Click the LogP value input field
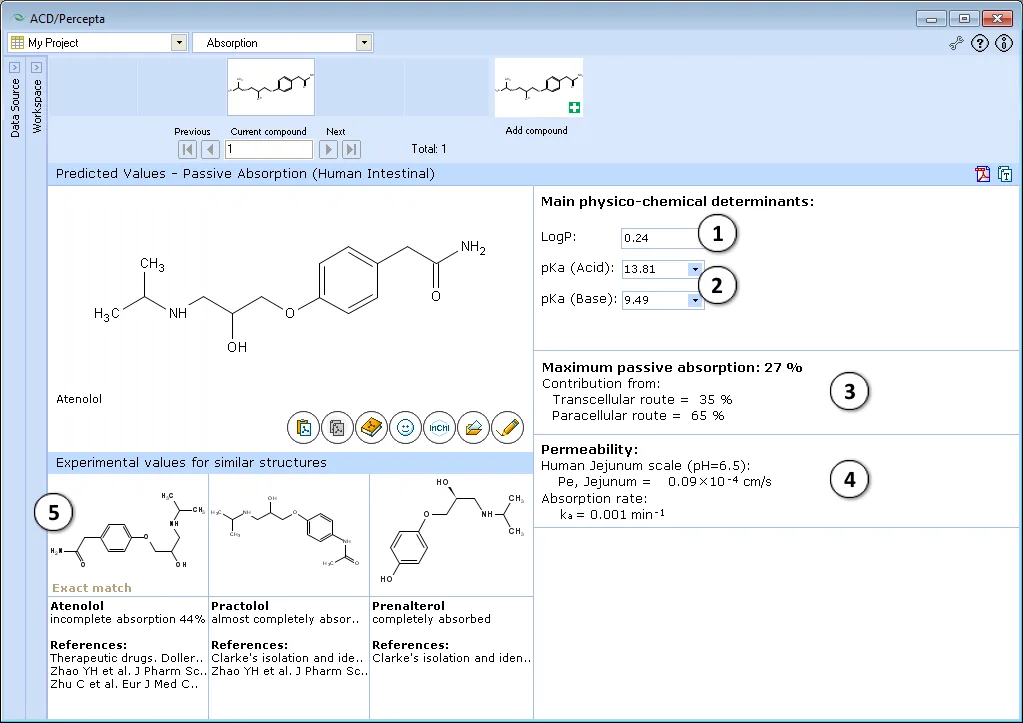 point(660,238)
